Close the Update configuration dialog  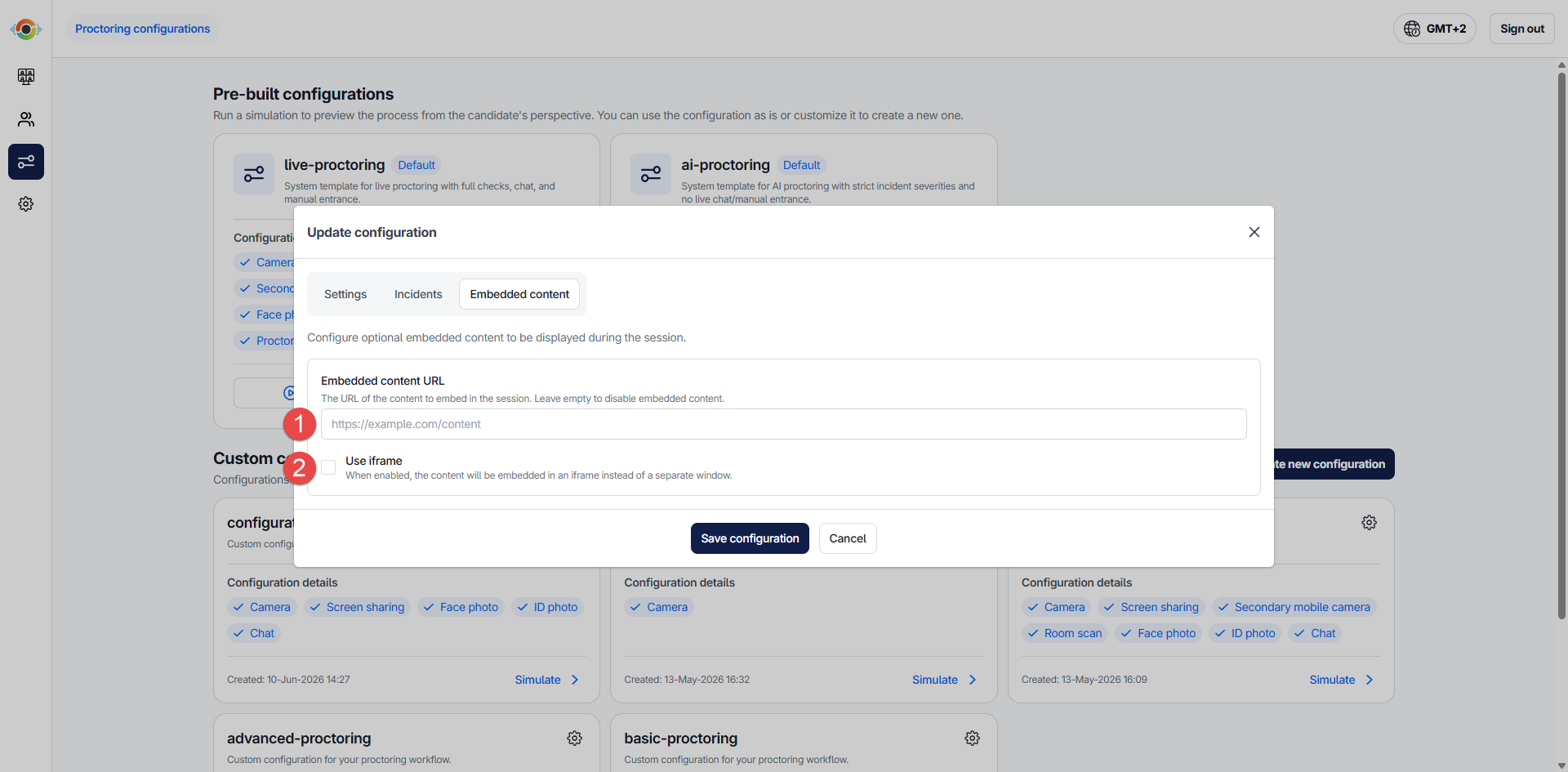pos(1254,232)
